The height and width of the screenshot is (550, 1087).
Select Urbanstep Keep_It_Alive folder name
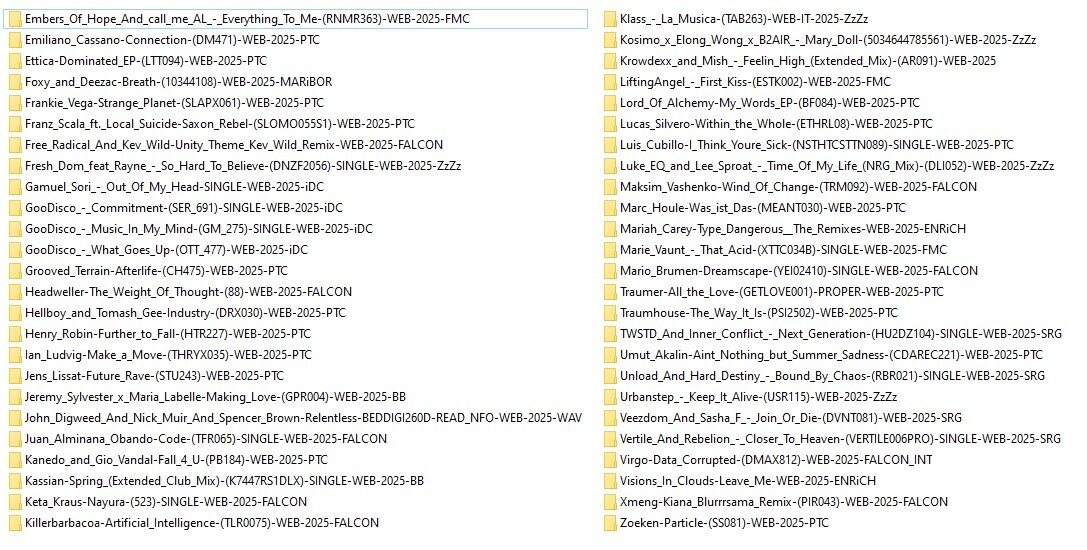click(x=758, y=397)
